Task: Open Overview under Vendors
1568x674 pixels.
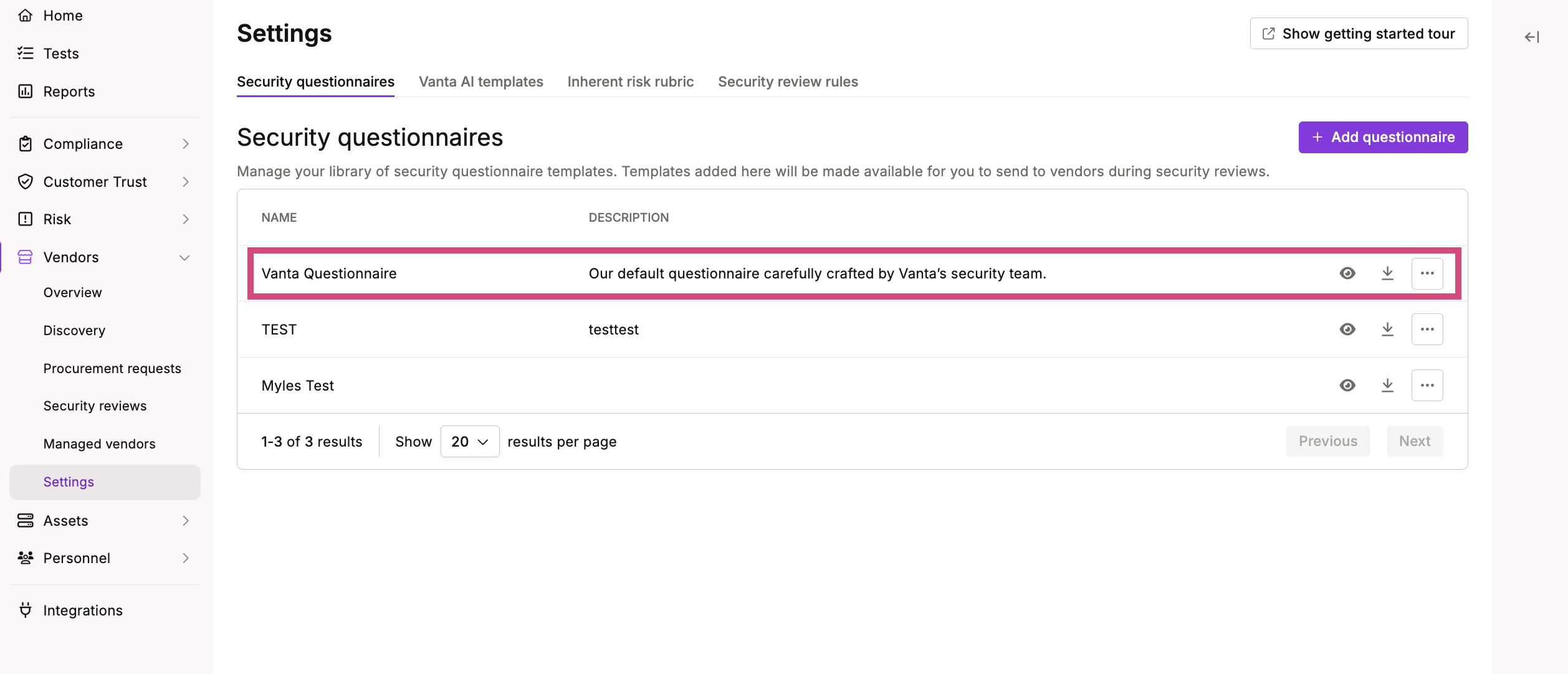Action: [73, 293]
